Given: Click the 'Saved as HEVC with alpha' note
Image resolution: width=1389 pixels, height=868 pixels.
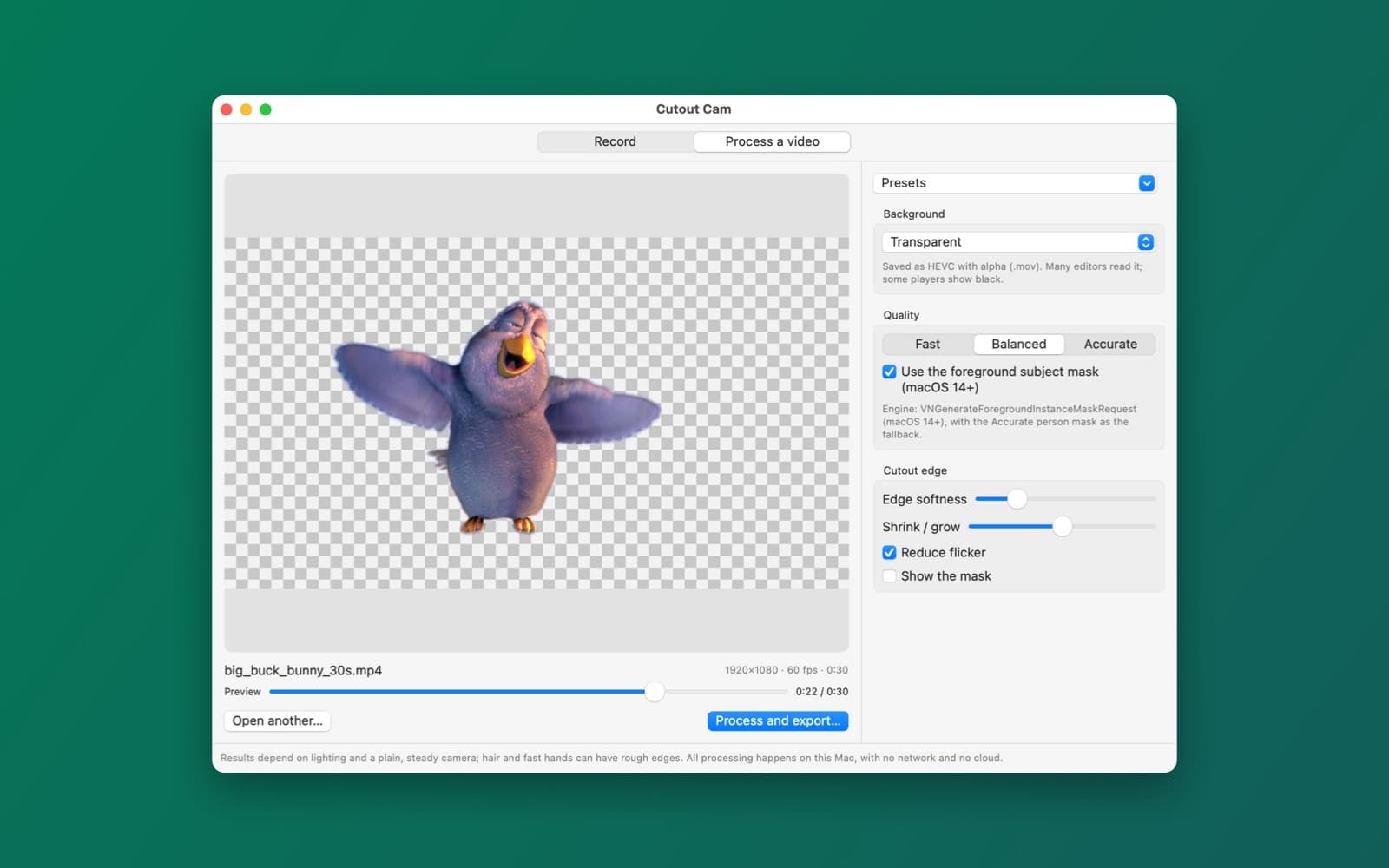Looking at the screenshot, I should (x=1012, y=273).
